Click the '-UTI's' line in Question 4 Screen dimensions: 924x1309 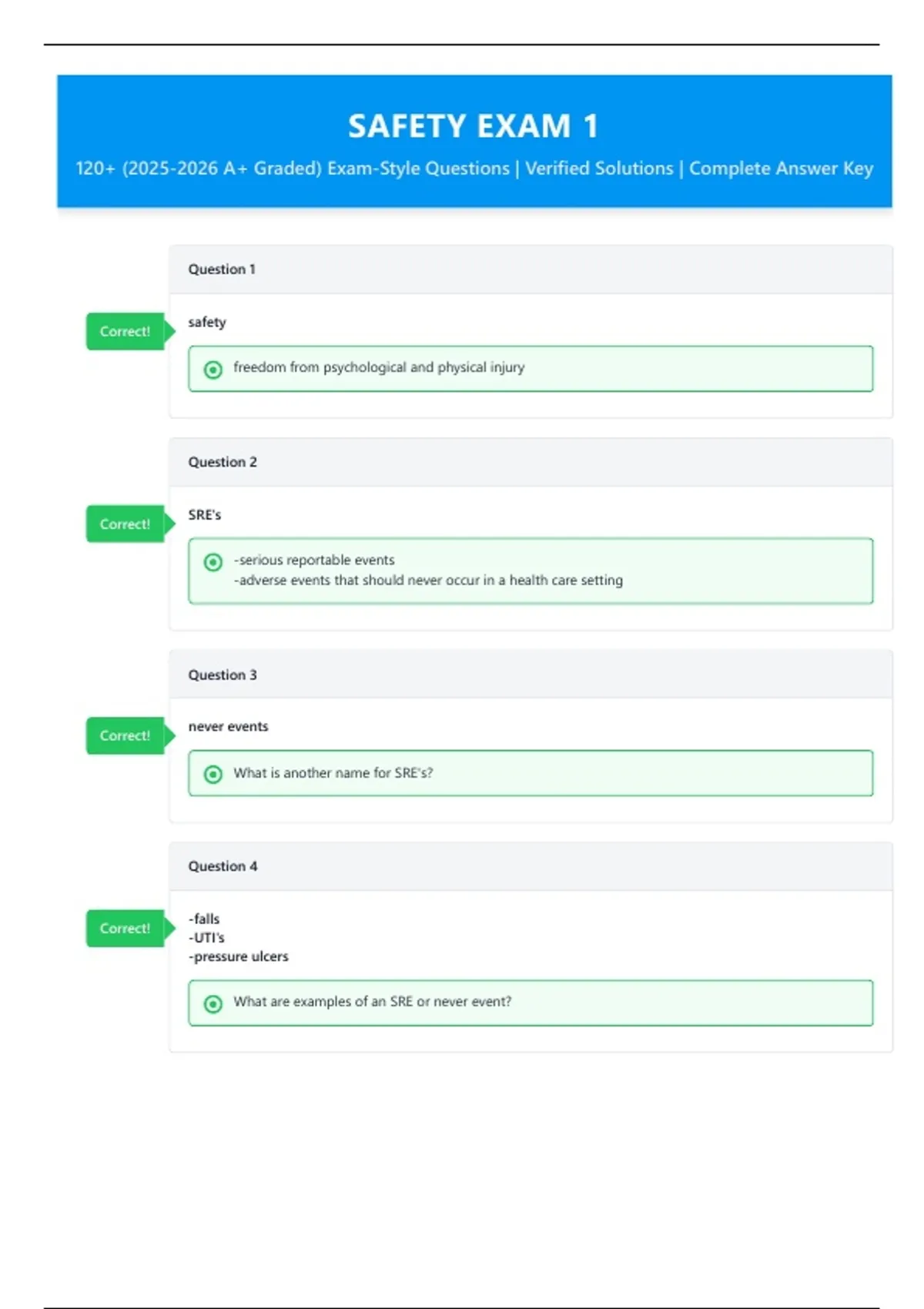(207, 938)
